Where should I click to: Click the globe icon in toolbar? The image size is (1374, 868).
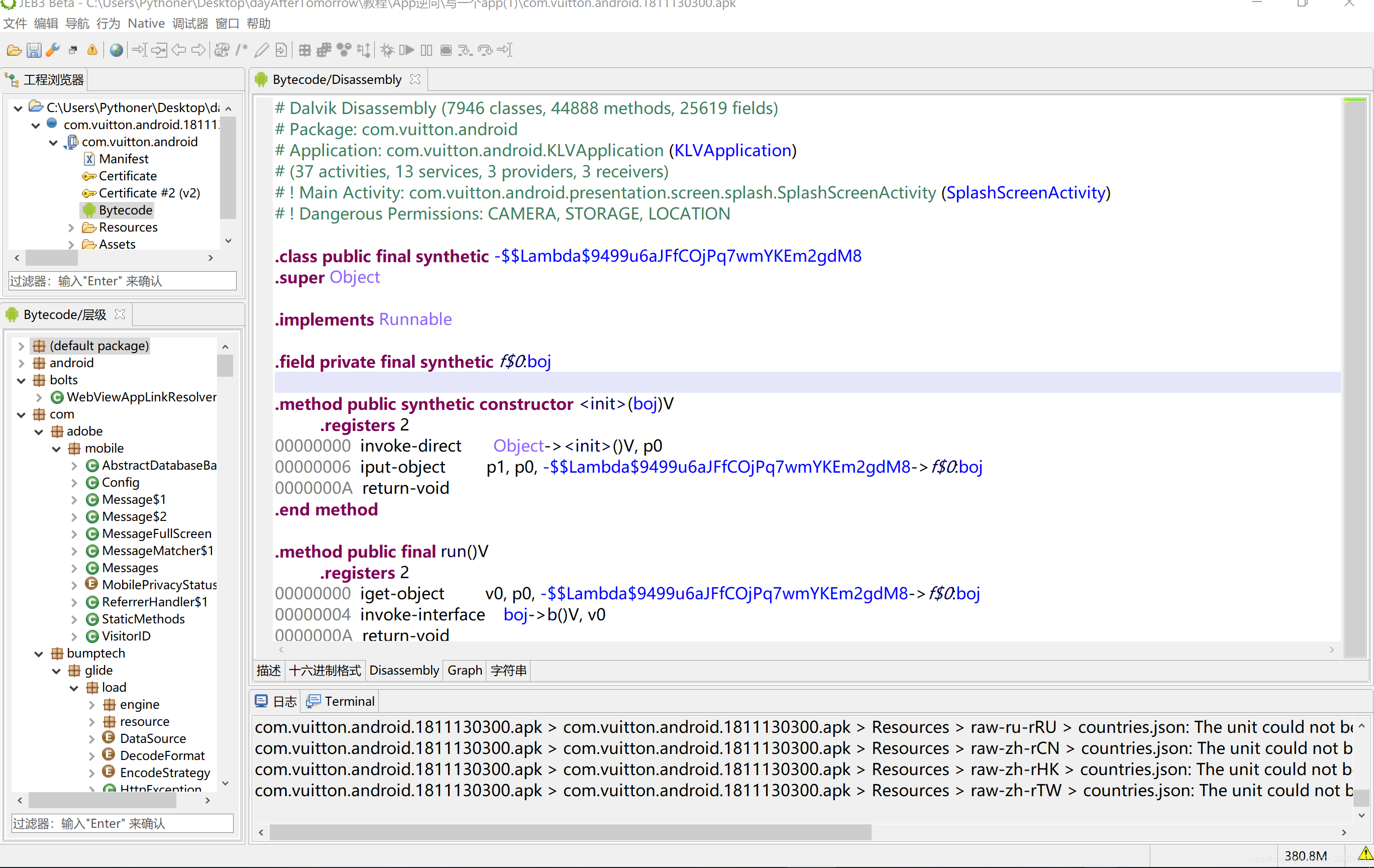117,50
